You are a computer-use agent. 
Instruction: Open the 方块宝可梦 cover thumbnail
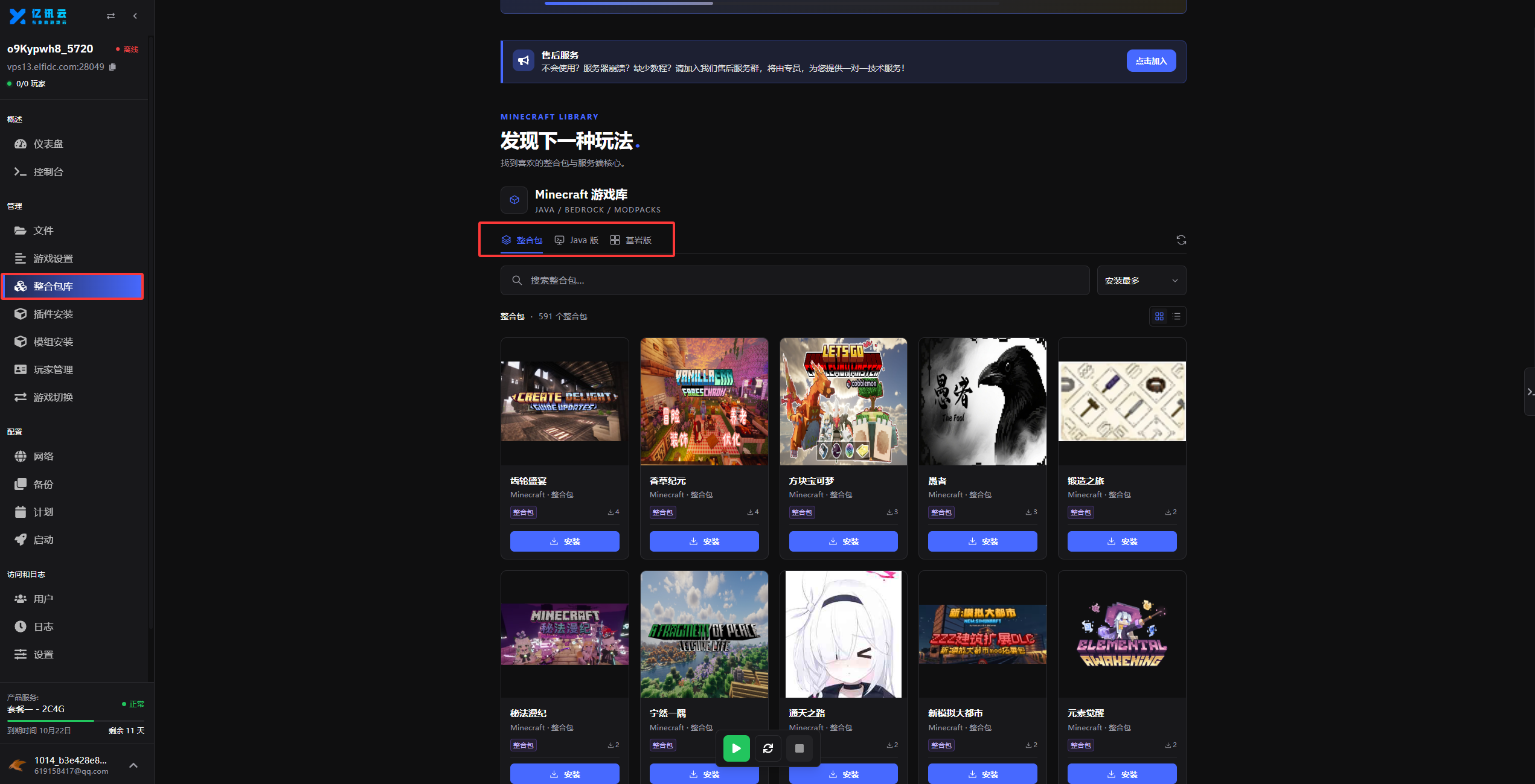(x=844, y=401)
